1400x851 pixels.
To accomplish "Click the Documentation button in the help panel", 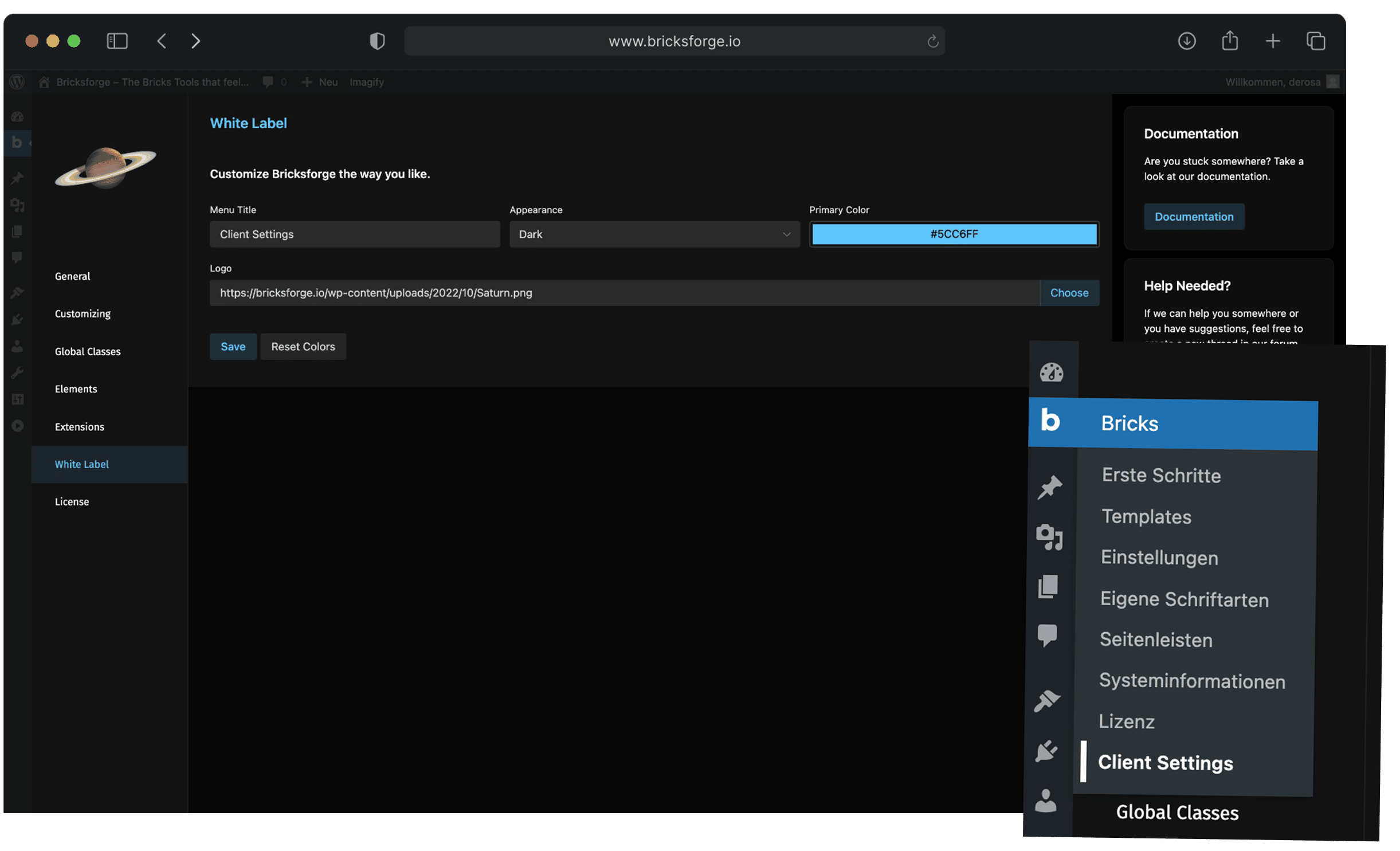I will click(1194, 217).
